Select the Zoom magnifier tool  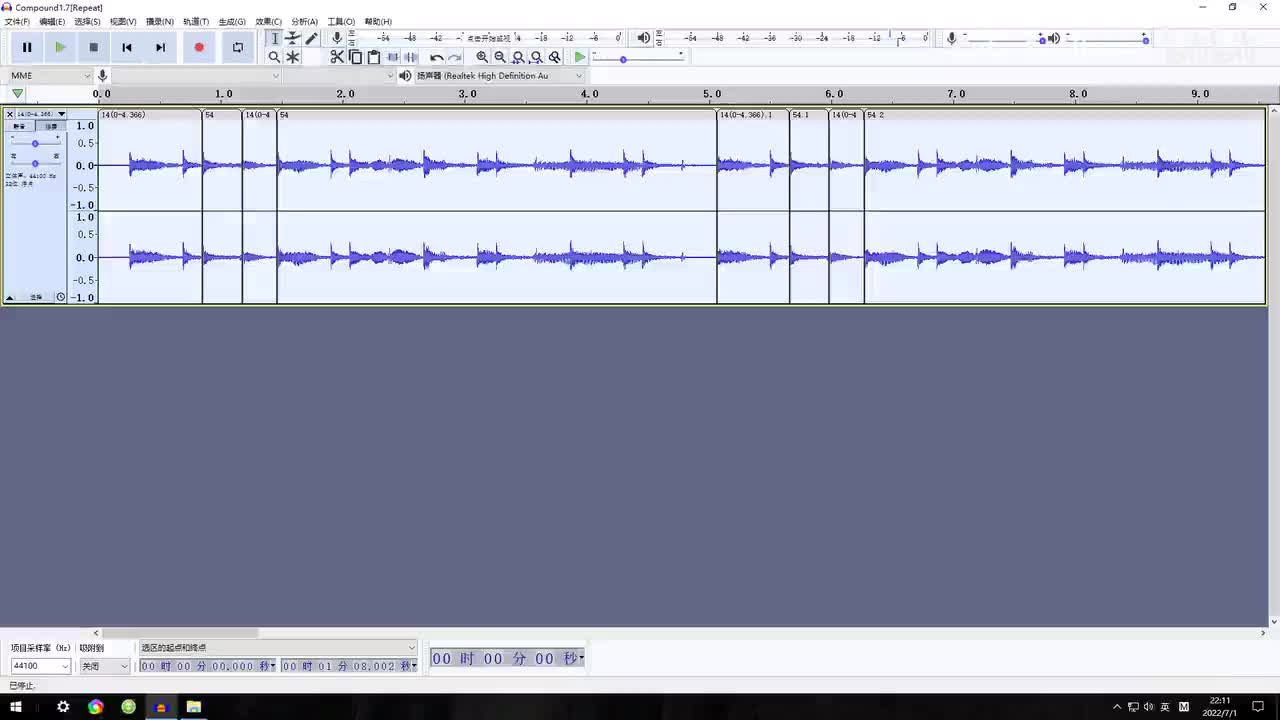(275, 57)
